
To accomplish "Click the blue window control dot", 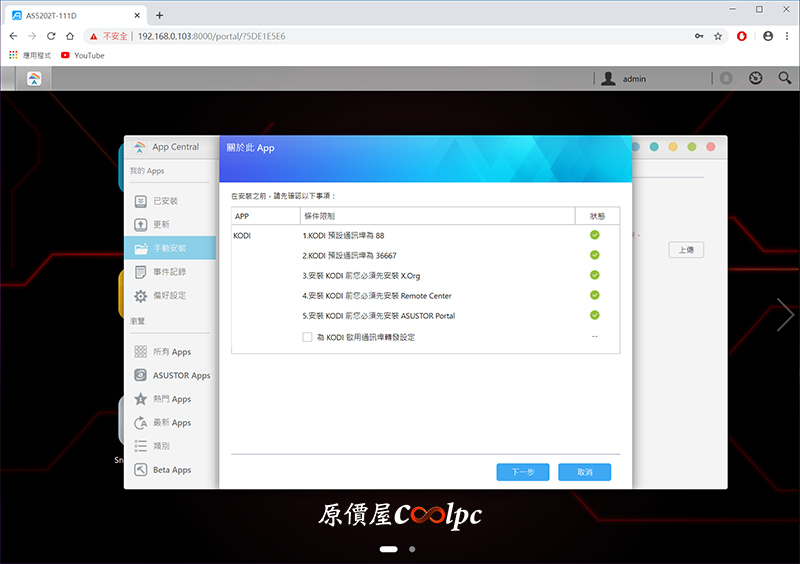I will [636, 147].
